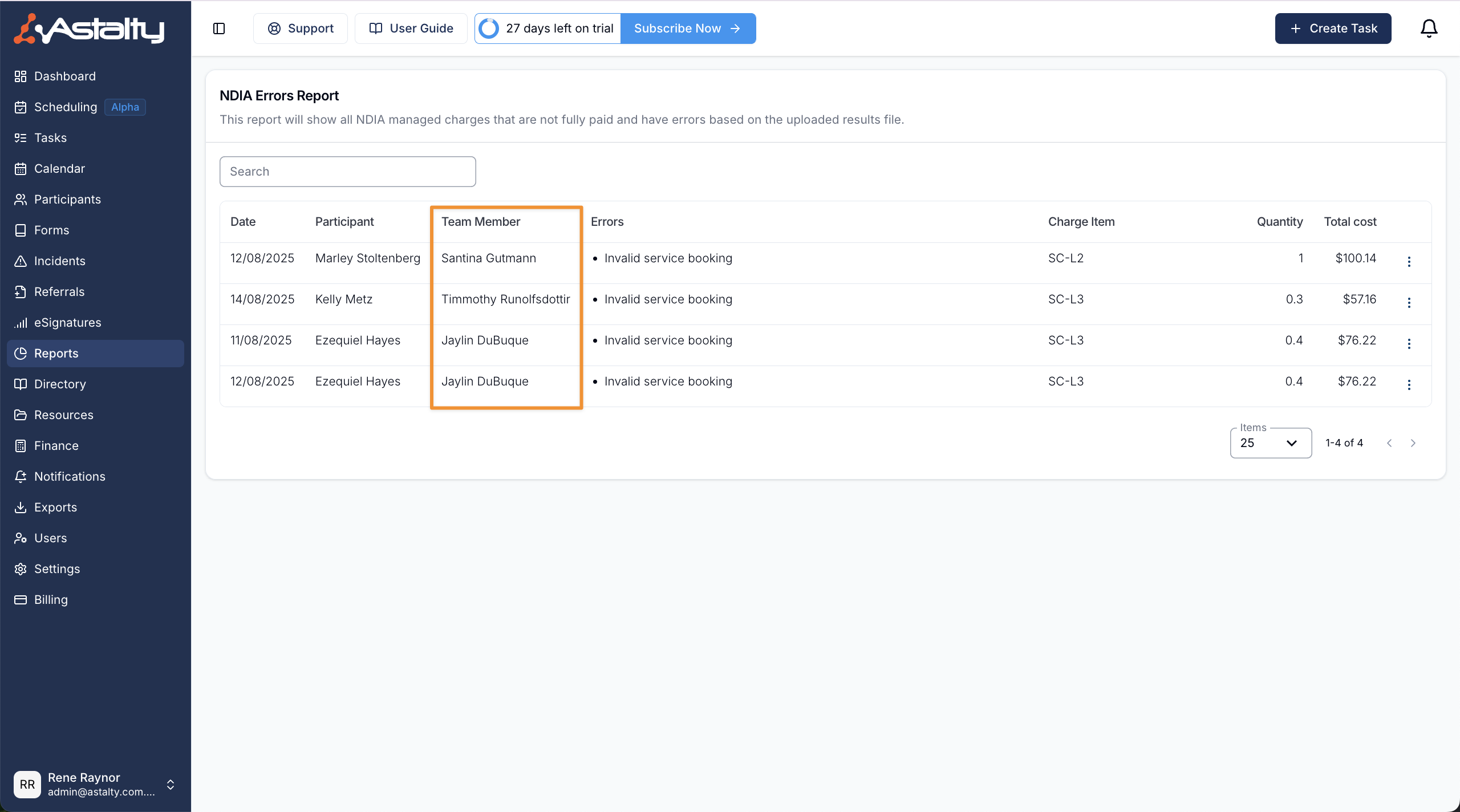Open row actions for Kelly Metz
The width and height of the screenshot is (1460, 812).
1409,302
